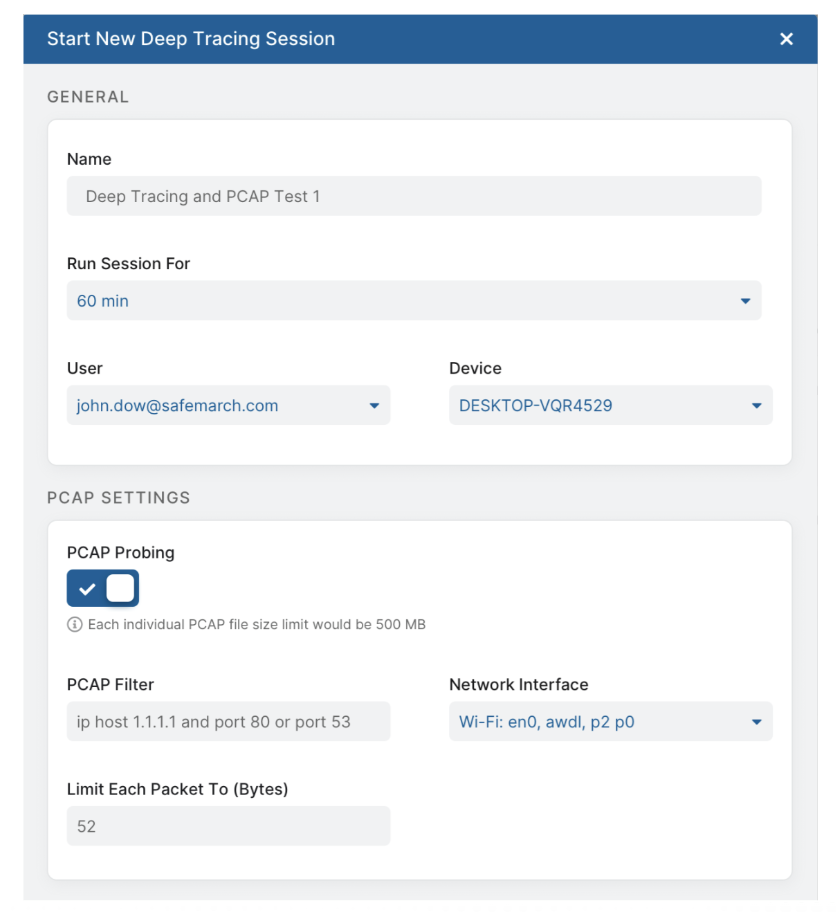
Task: Click the caret arrow in the Device field
Action: pyautogui.click(x=756, y=406)
